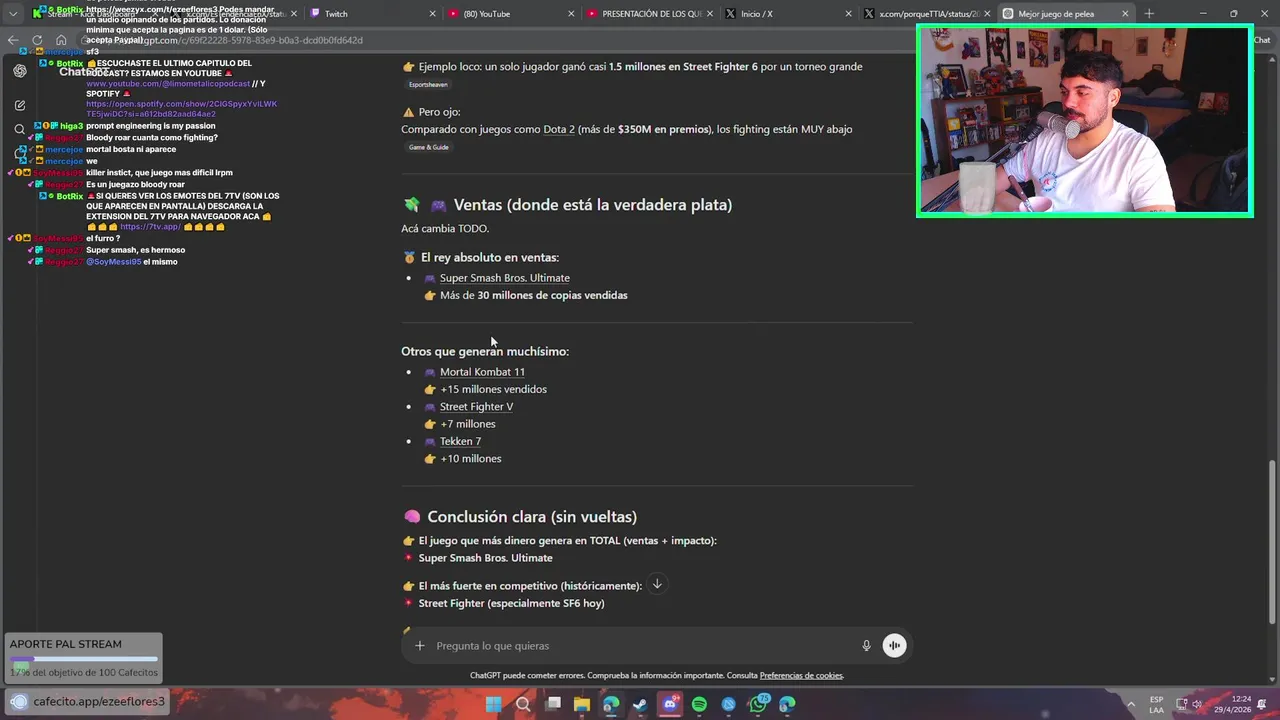This screenshot has width=1280, height=720.
Task: Go to browser home page icon
Action: pos(61,40)
